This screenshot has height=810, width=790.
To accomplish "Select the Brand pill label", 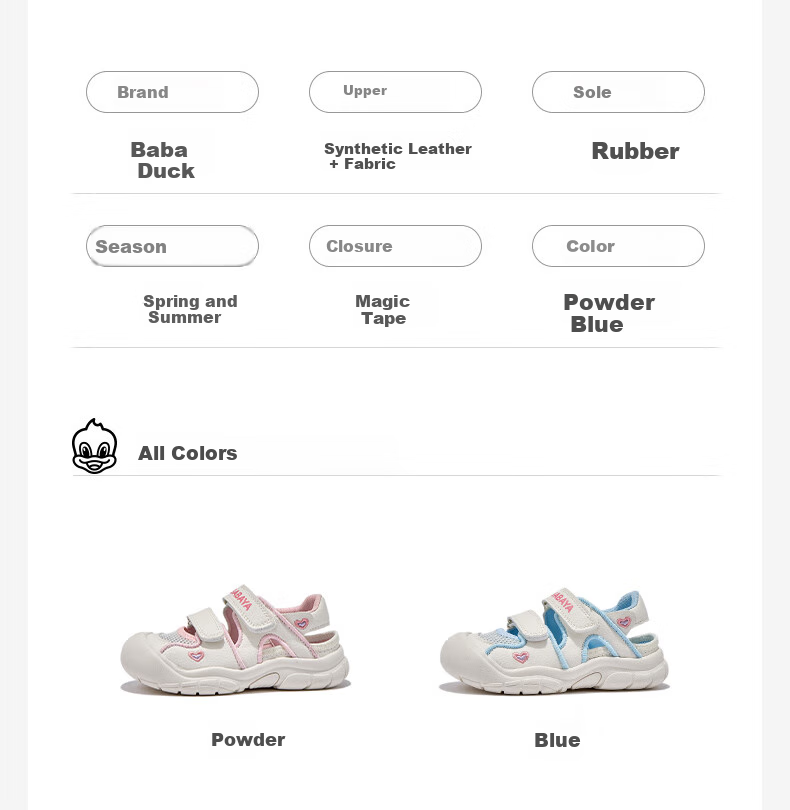I will [172, 92].
